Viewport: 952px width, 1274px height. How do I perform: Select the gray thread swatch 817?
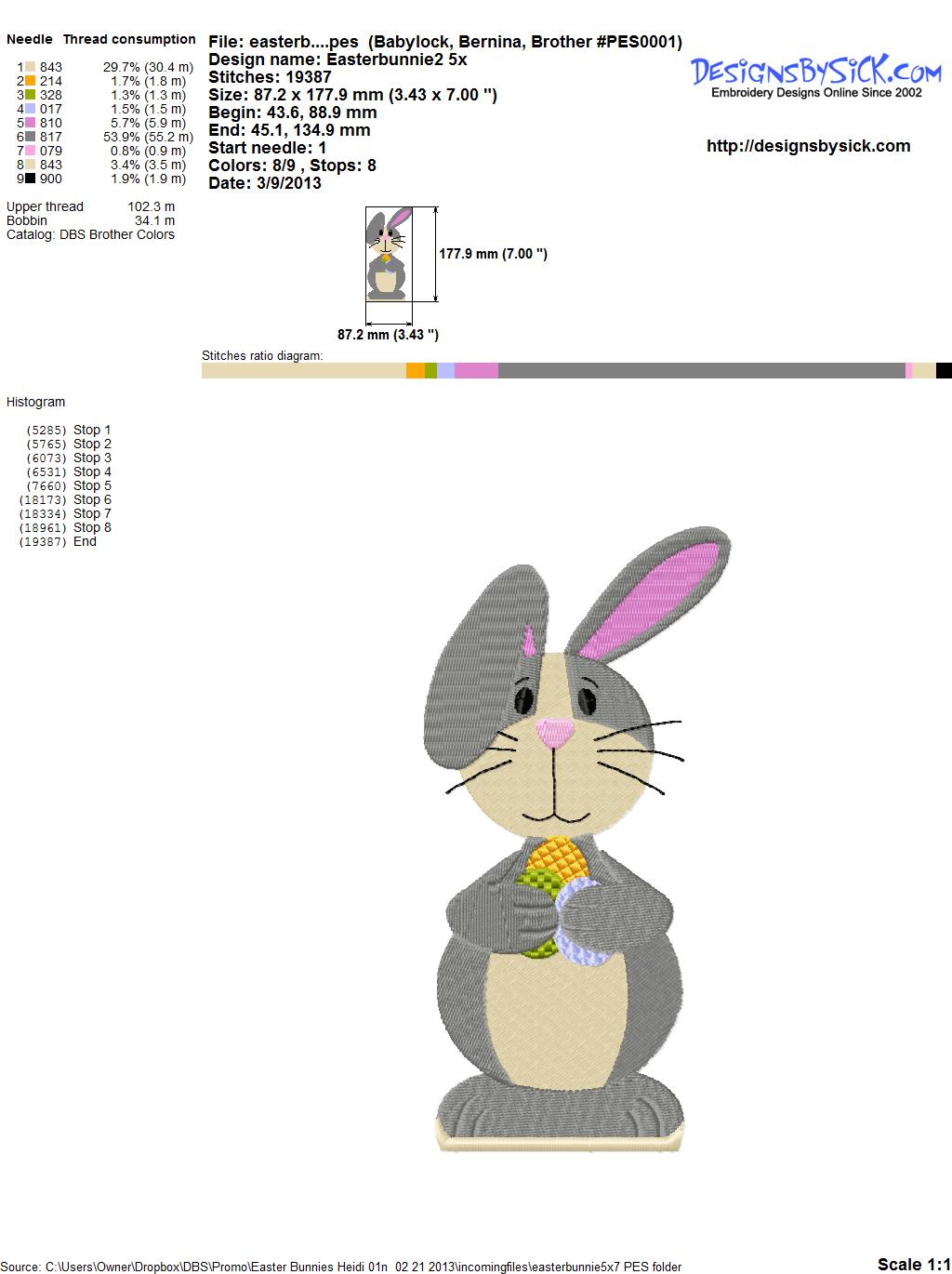(31, 137)
